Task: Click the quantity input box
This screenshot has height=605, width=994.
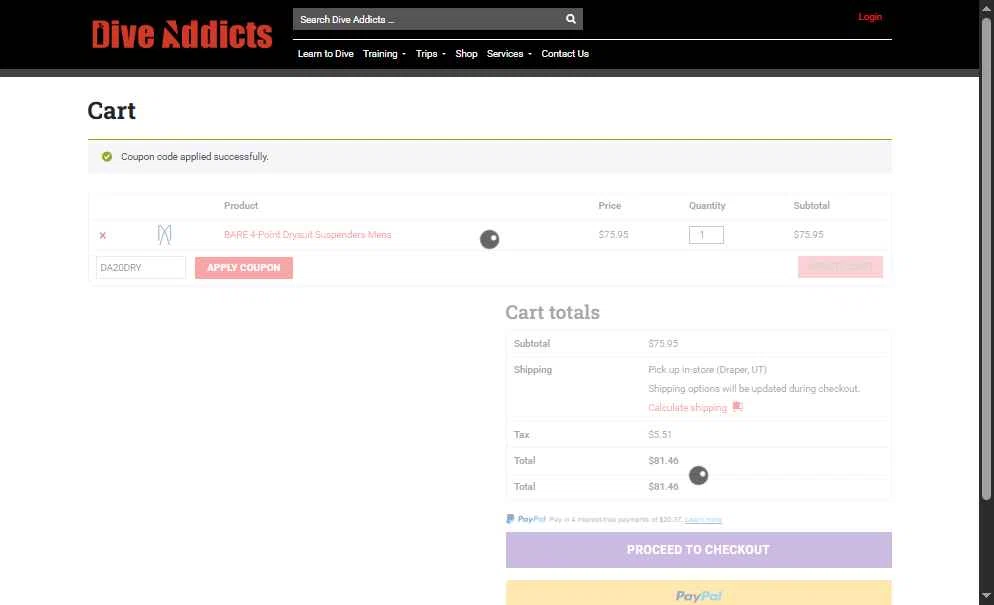Action: coord(706,235)
